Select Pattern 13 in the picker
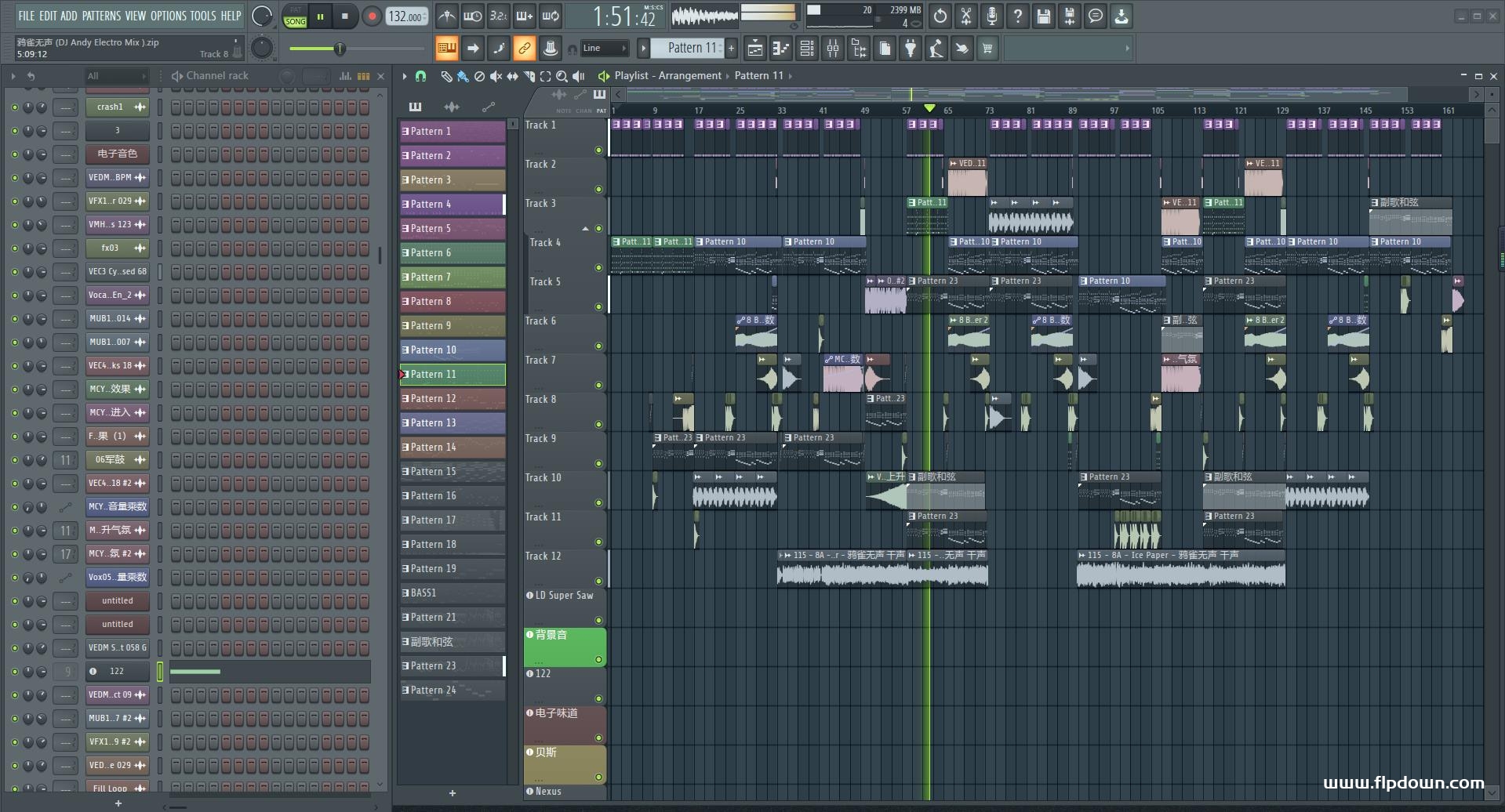The width and height of the screenshot is (1505, 812). [453, 422]
